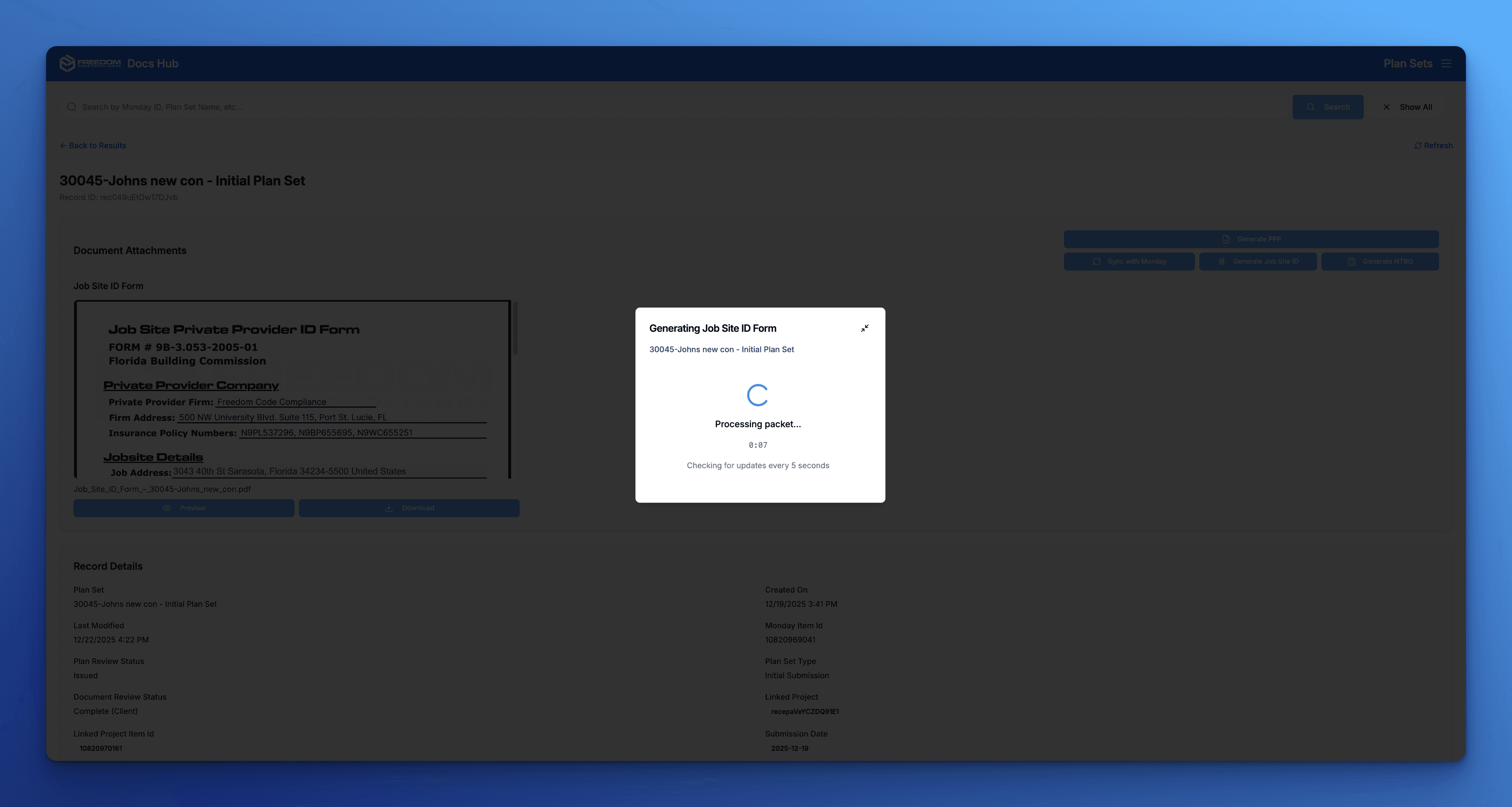Click the eye icon on the Preview button
Screen dimensions: 1512x807
(167, 508)
